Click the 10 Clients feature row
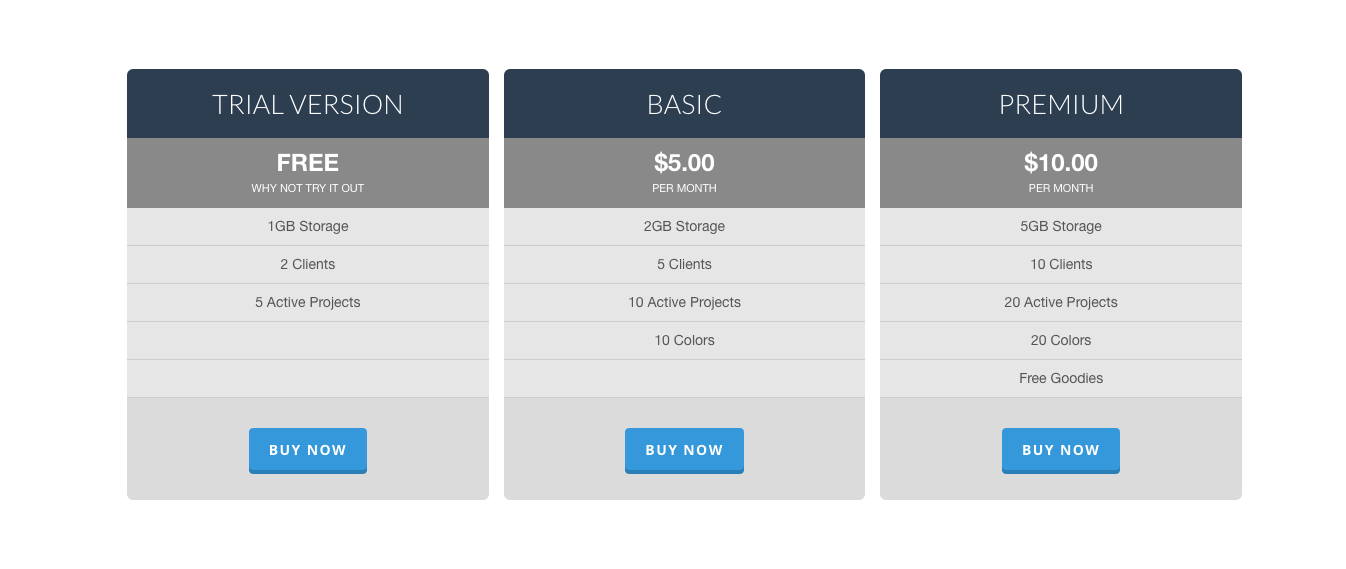The image size is (1346, 569). 1061,265
